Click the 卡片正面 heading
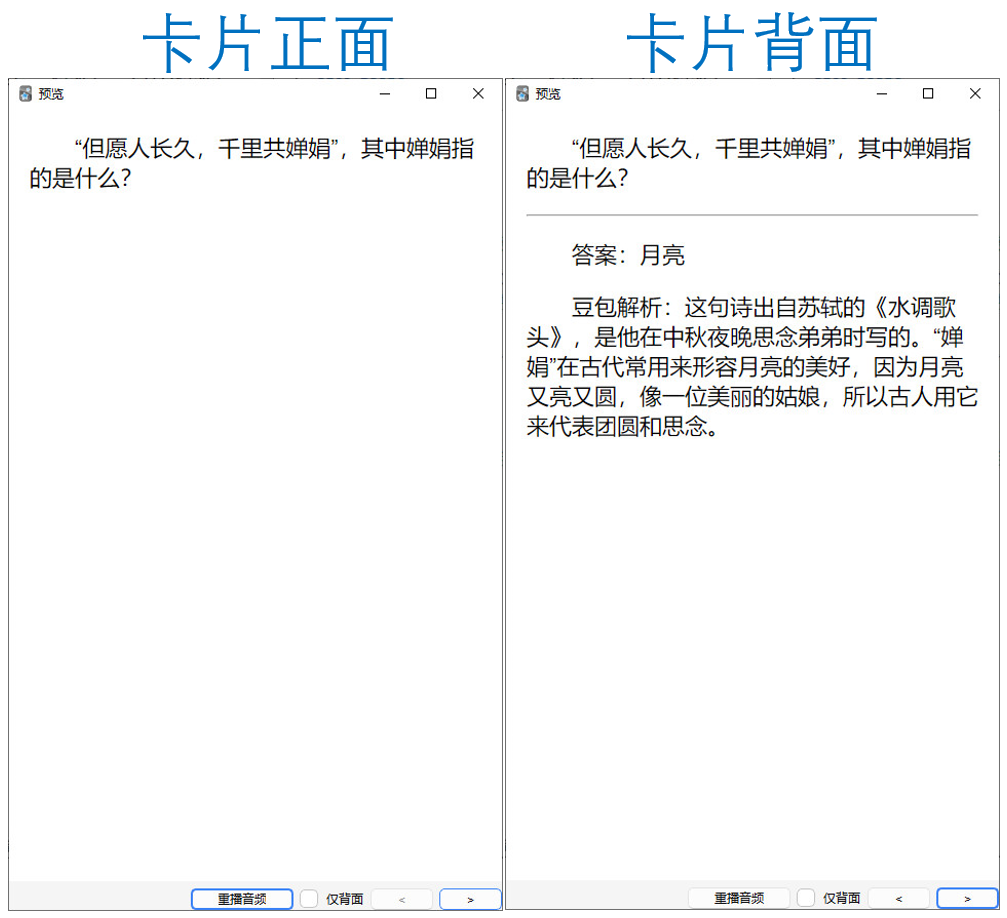The width and height of the screenshot is (1007, 918). point(268,43)
